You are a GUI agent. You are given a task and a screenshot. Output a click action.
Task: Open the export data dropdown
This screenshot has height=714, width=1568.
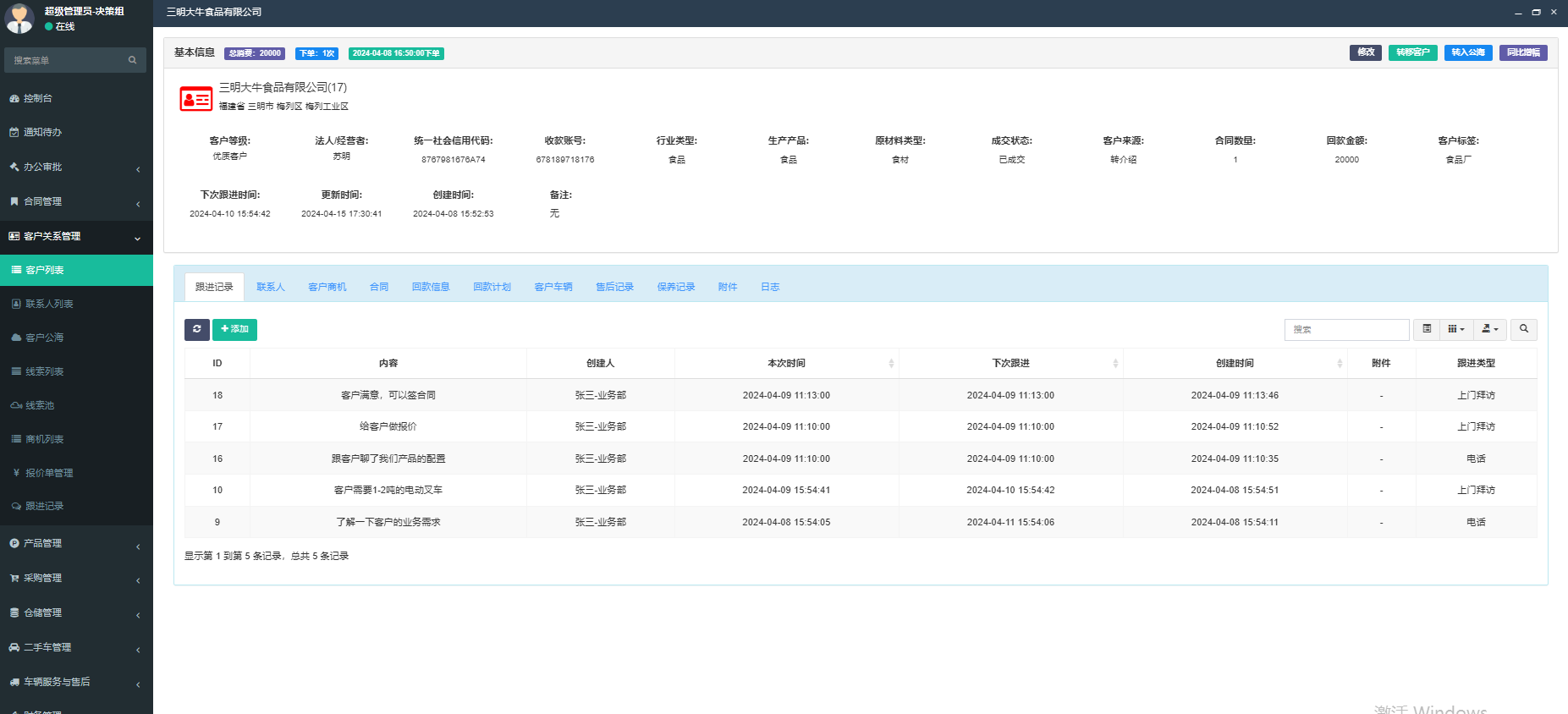point(1489,329)
